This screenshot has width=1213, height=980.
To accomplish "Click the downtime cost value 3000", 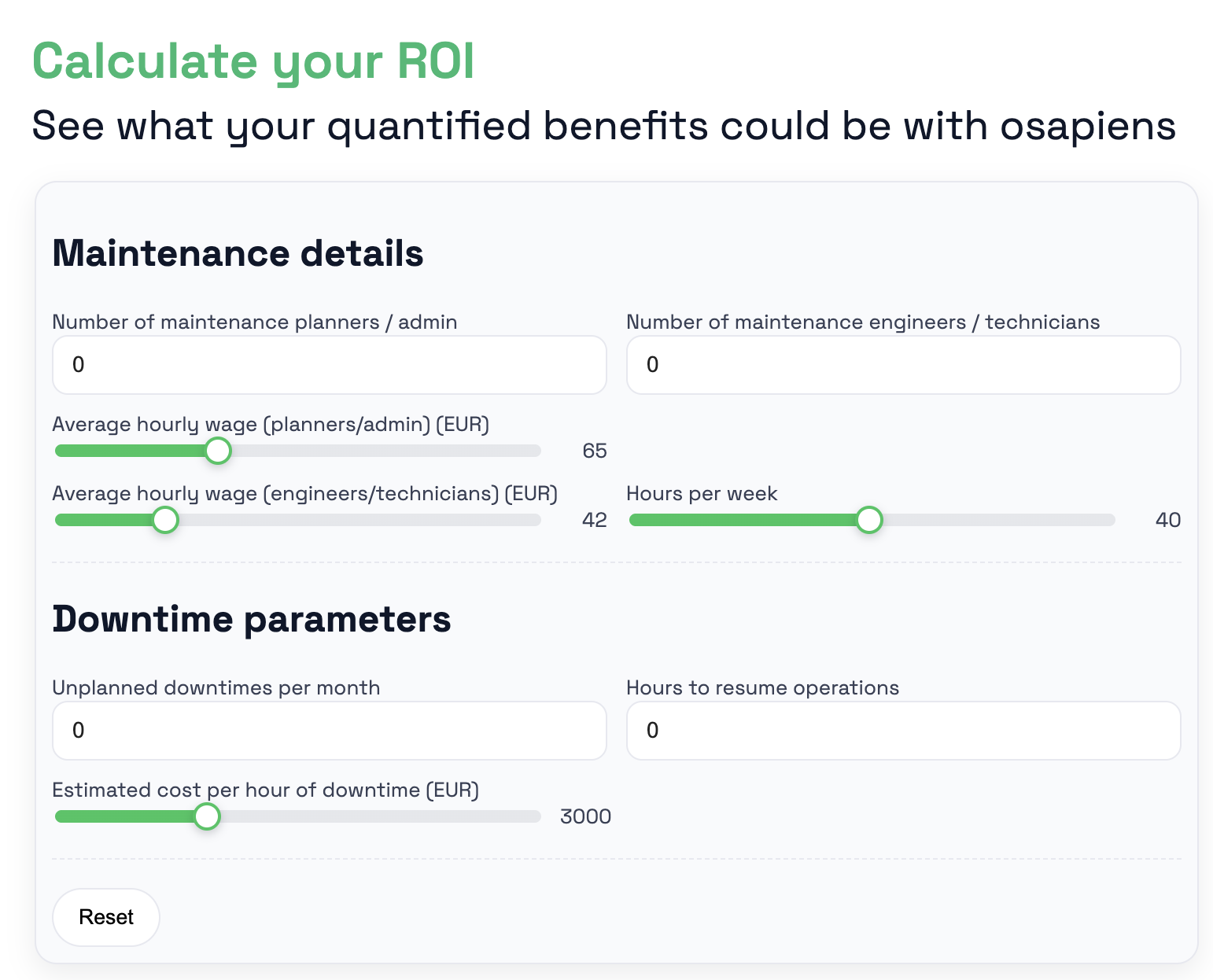I will 585,816.
